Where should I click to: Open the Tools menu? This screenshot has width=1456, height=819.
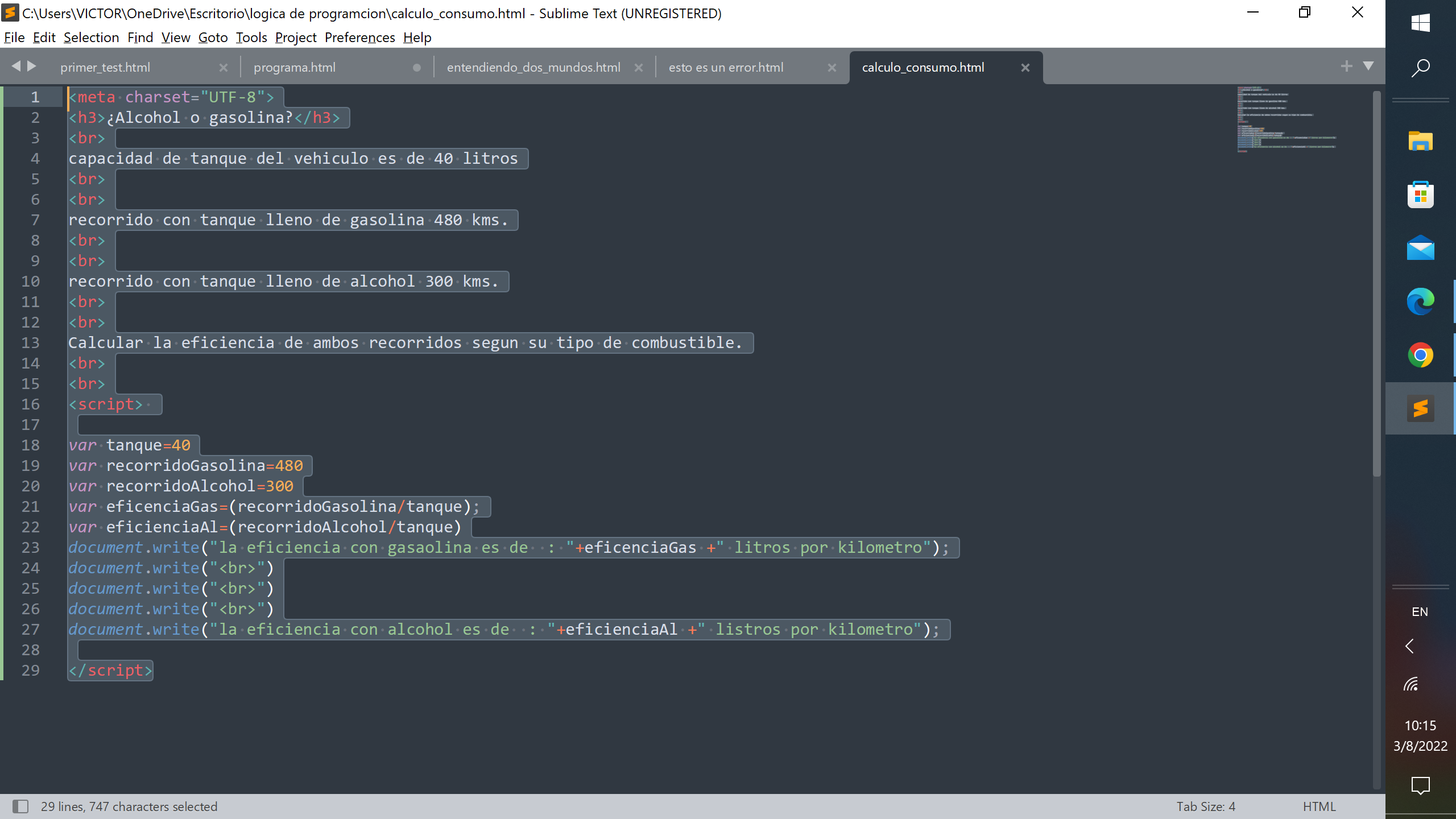pyautogui.click(x=251, y=38)
